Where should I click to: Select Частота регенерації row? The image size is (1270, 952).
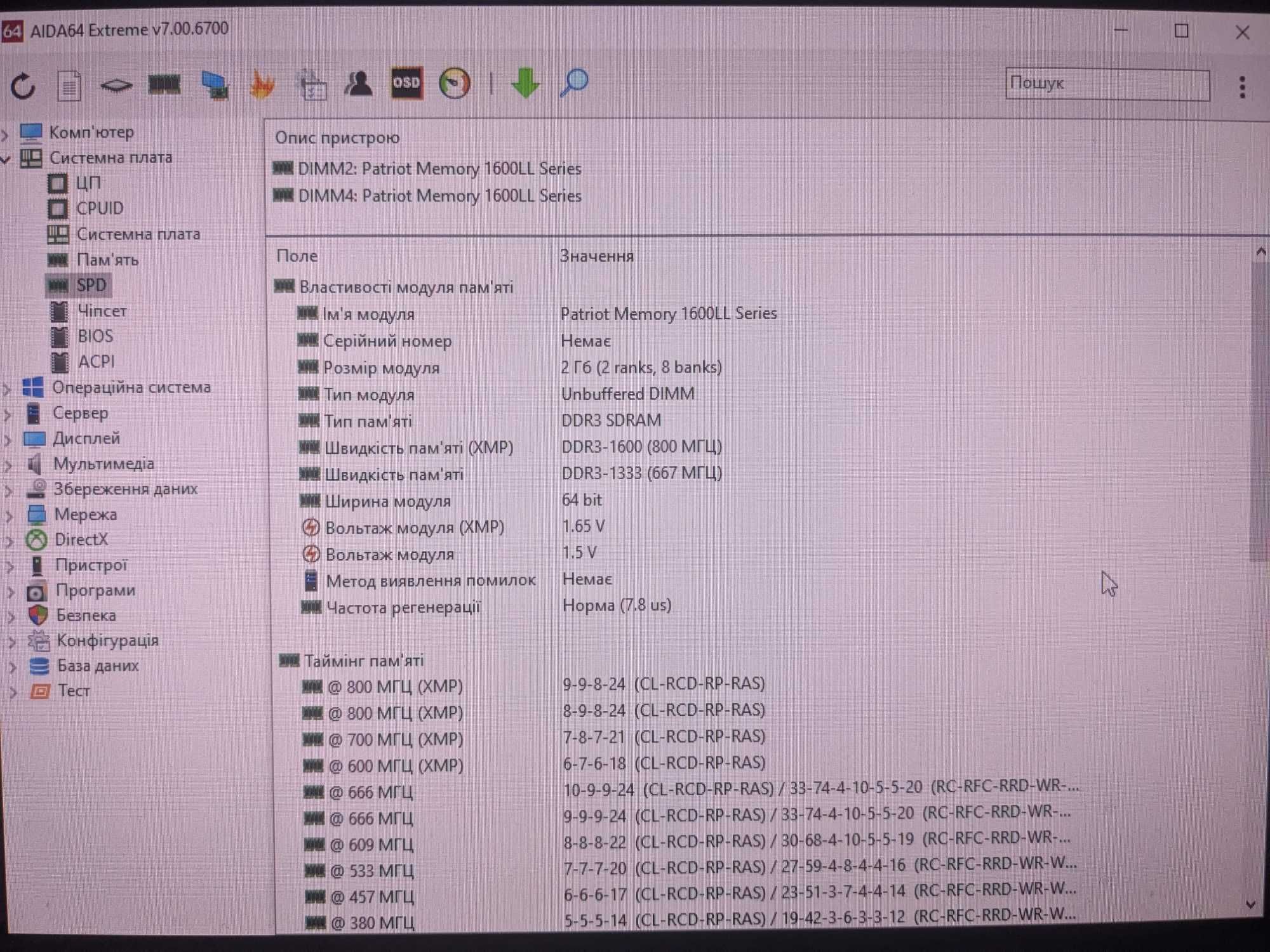(486, 607)
